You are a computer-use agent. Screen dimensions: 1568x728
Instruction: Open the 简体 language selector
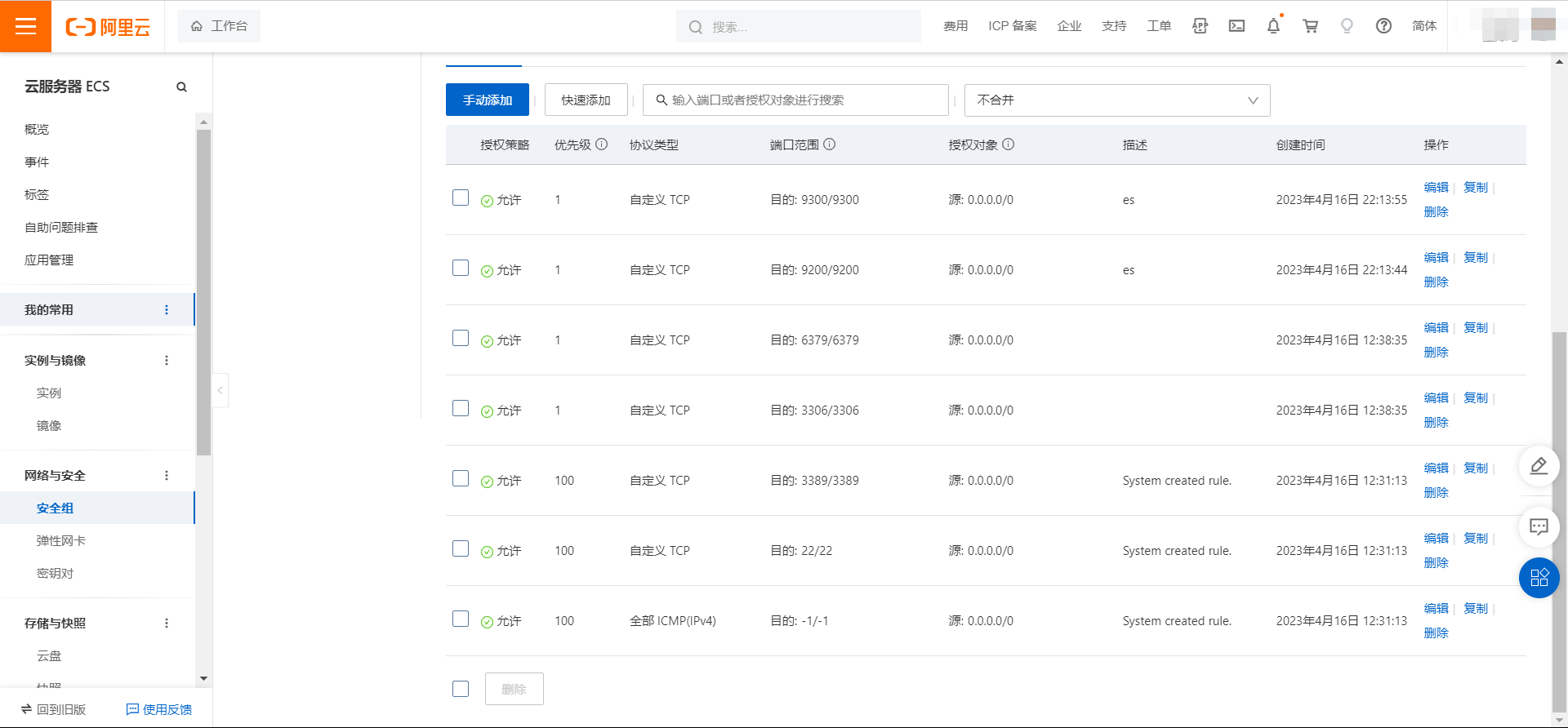pyautogui.click(x=1424, y=26)
